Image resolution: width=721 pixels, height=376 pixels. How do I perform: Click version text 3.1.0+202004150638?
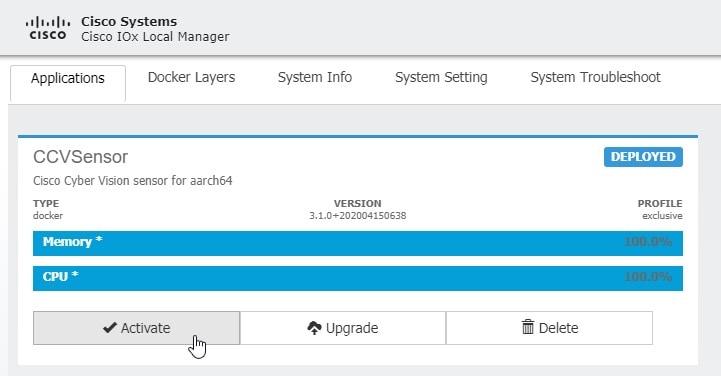coord(358,216)
